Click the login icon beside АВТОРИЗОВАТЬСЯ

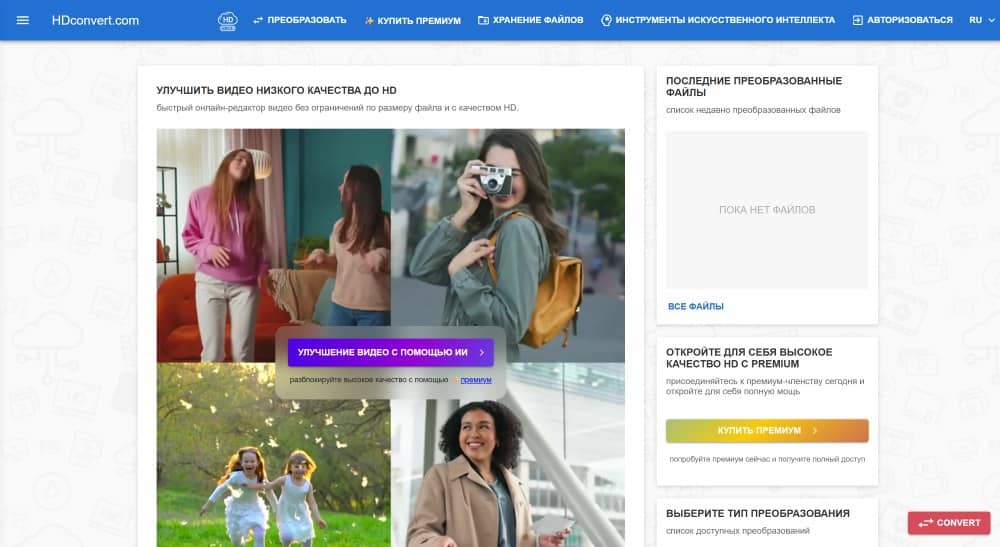[x=858, y=20]
